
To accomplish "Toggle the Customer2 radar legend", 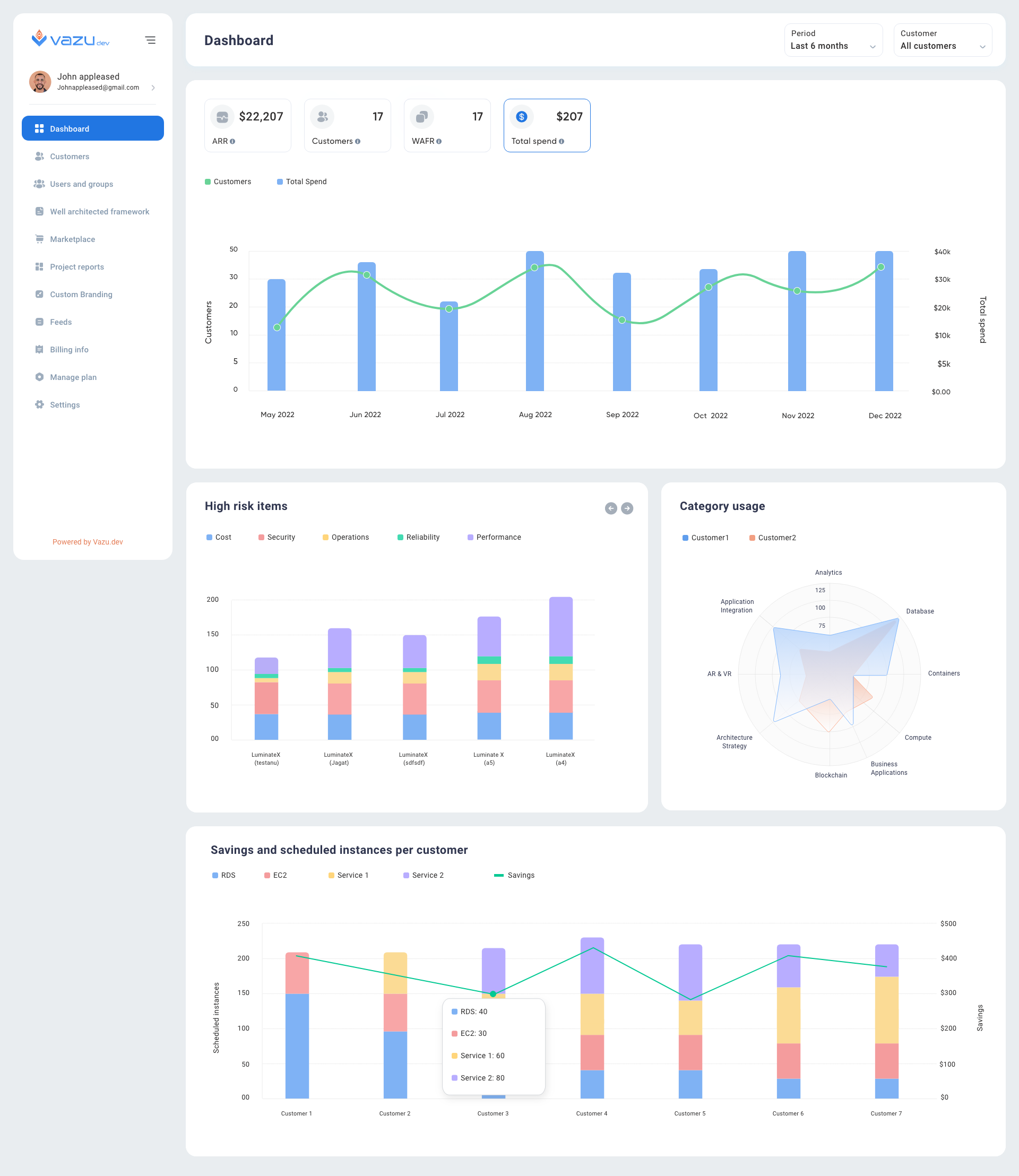I will pyautogui.click(x=772, y=538).
